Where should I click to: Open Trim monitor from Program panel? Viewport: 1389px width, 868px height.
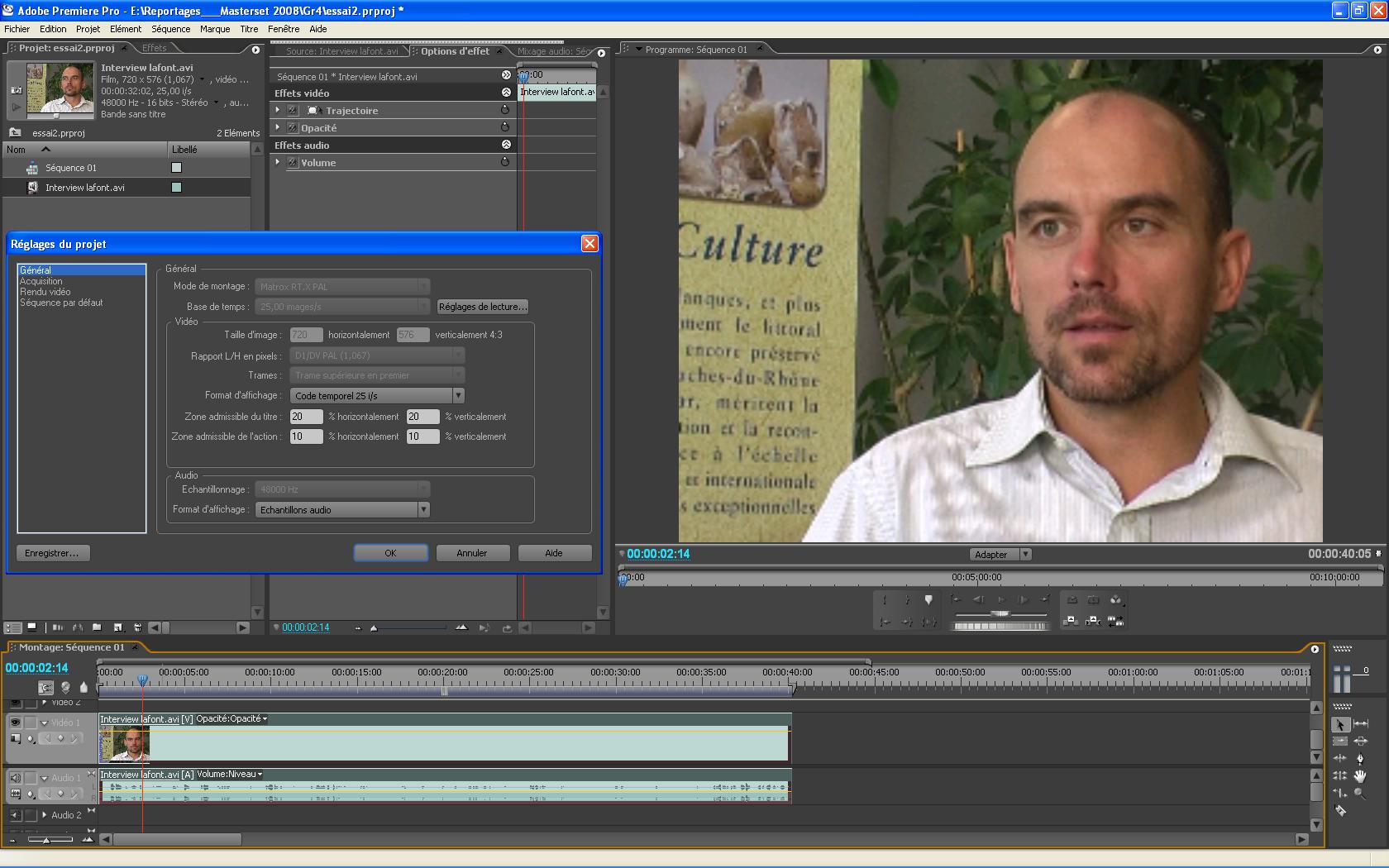click(1115, 621)
